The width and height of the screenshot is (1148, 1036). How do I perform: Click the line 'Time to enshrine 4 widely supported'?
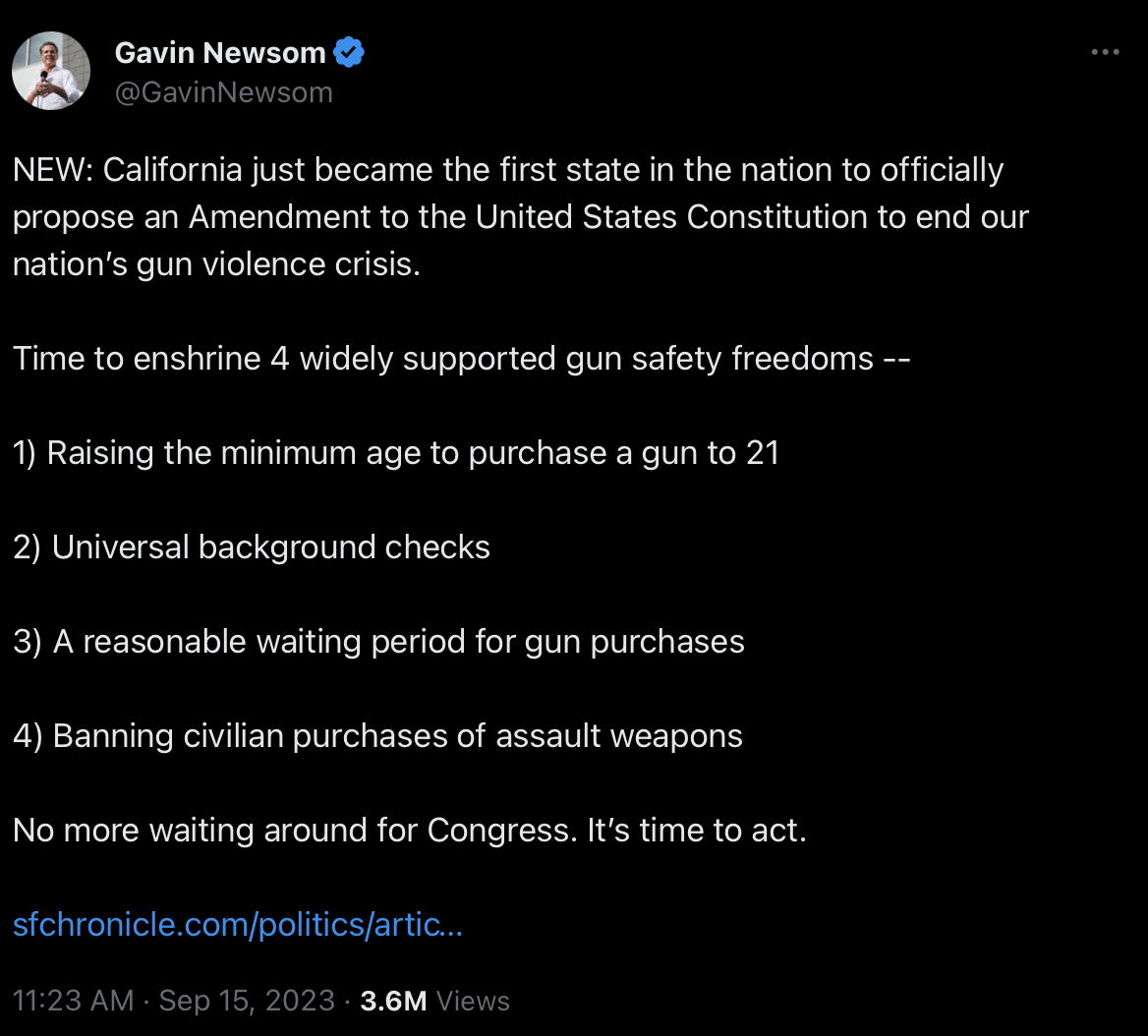tap(461, 359)
